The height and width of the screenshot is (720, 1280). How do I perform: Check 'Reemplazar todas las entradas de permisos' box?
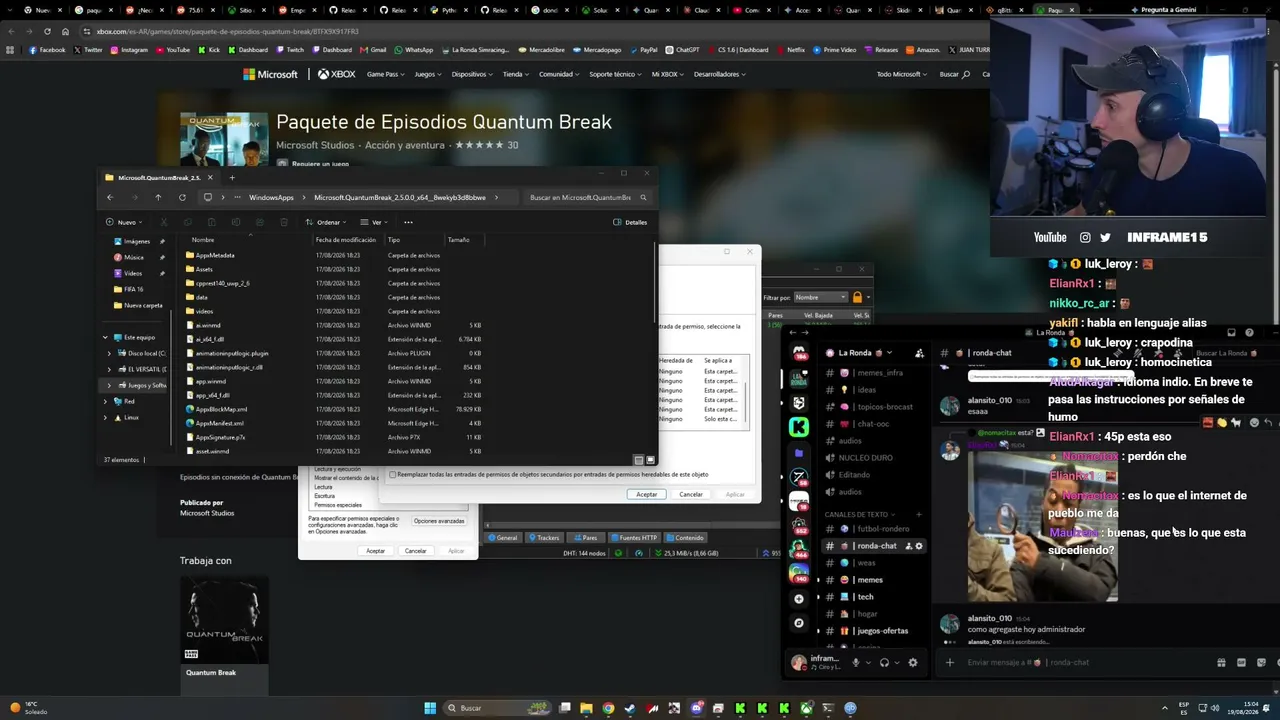pyautogui.click(x=393, y=474)
